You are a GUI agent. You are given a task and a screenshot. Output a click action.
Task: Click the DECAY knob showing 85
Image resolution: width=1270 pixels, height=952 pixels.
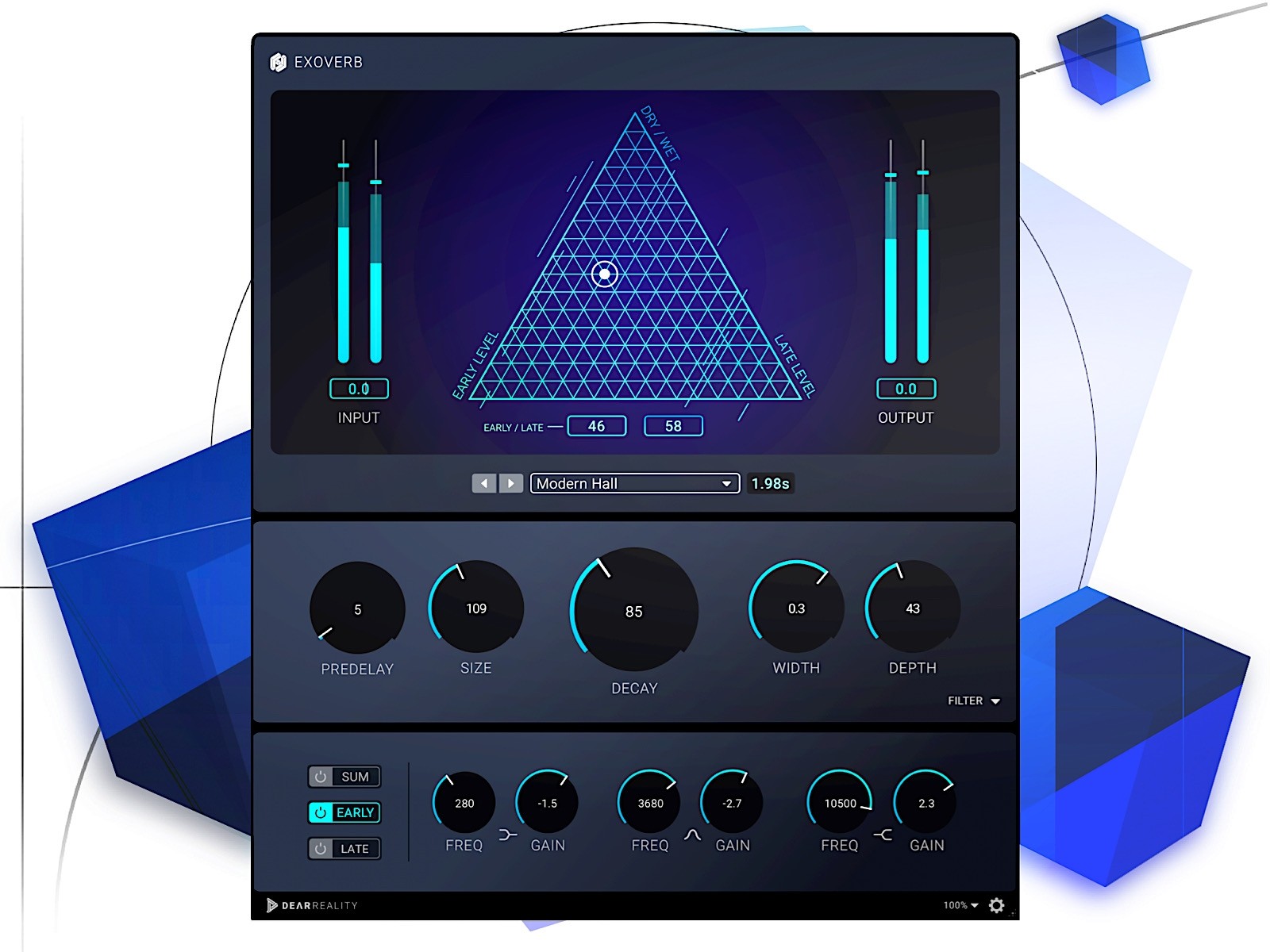[x=634, y=612]
